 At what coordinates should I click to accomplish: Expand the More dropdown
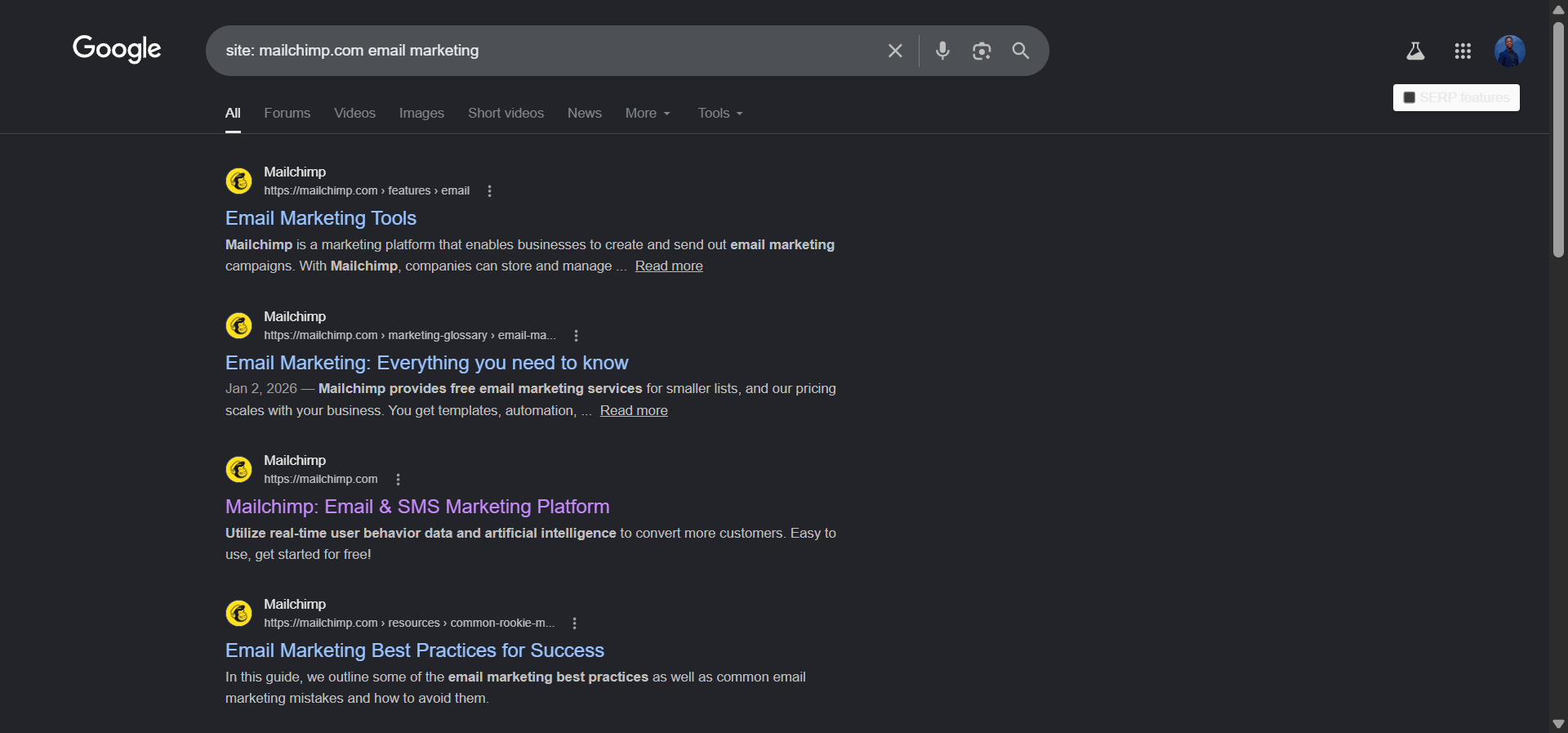point(648,114)
